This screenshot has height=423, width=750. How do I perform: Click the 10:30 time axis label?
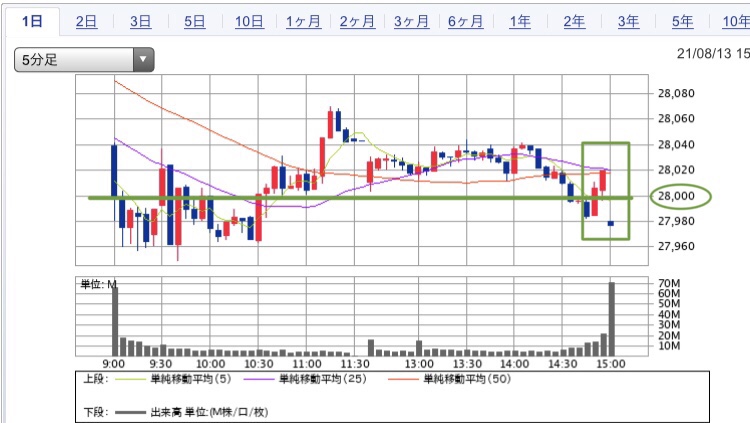[259, 364]
